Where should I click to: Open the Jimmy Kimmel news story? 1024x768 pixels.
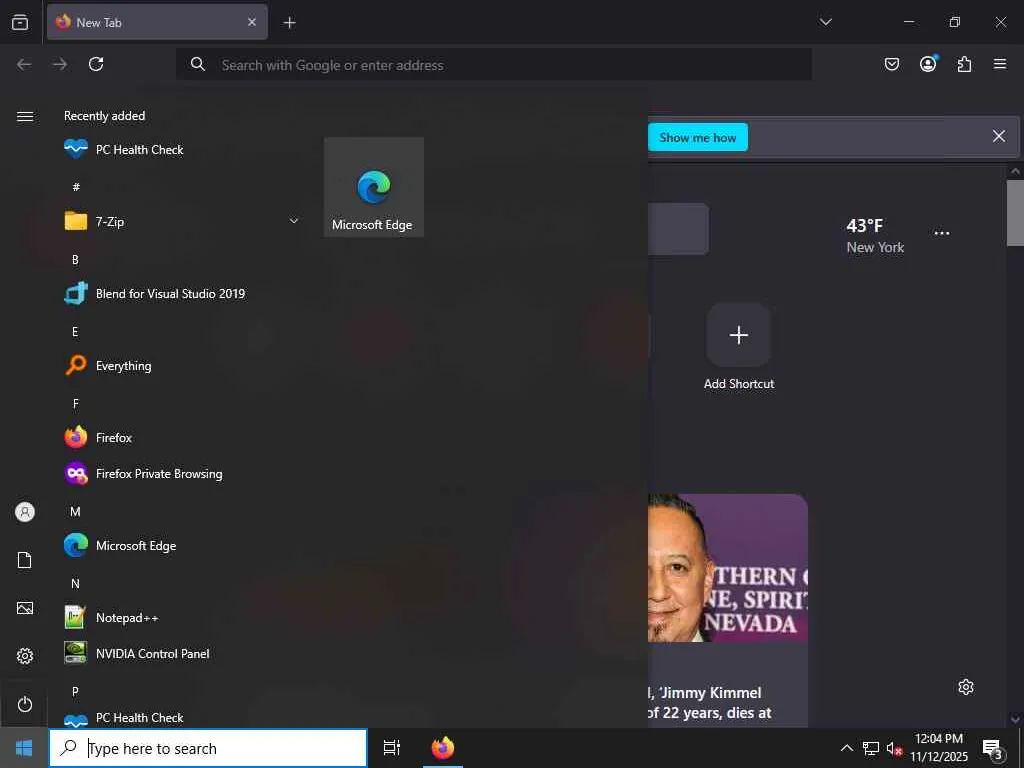(x=728, y=610)
